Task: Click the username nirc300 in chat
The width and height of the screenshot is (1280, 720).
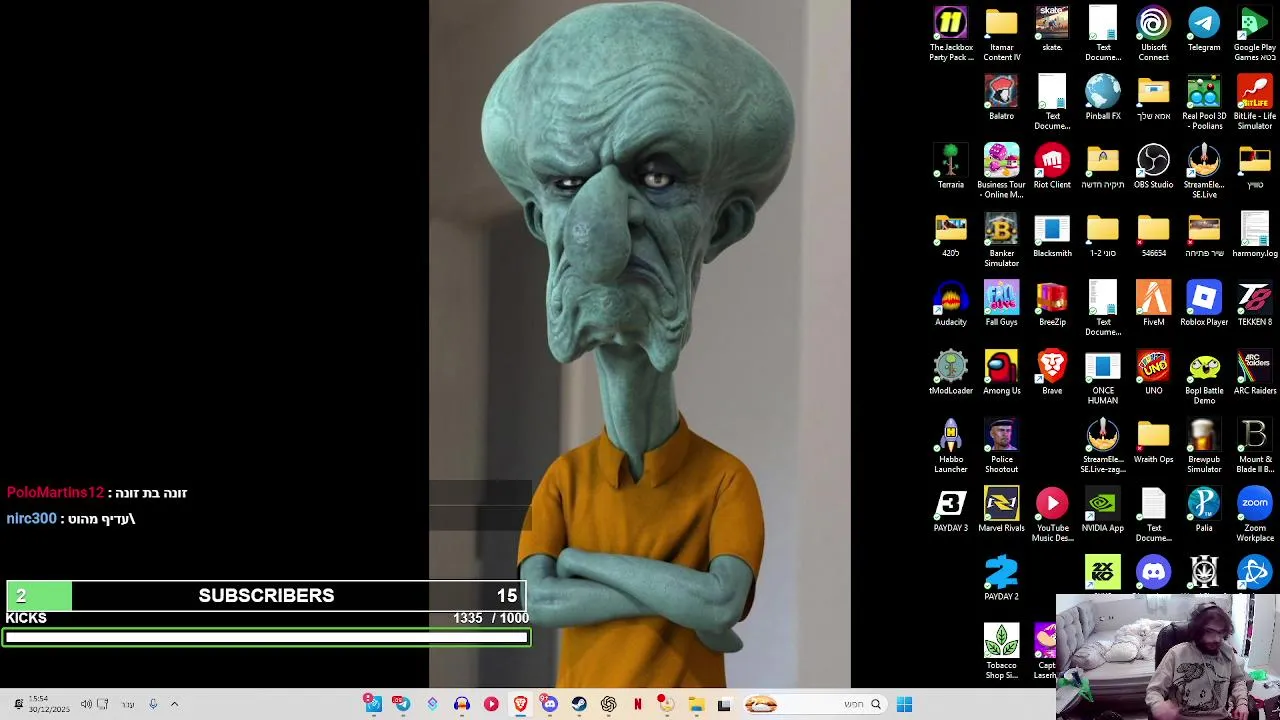Action: click(x=31, y=519)
